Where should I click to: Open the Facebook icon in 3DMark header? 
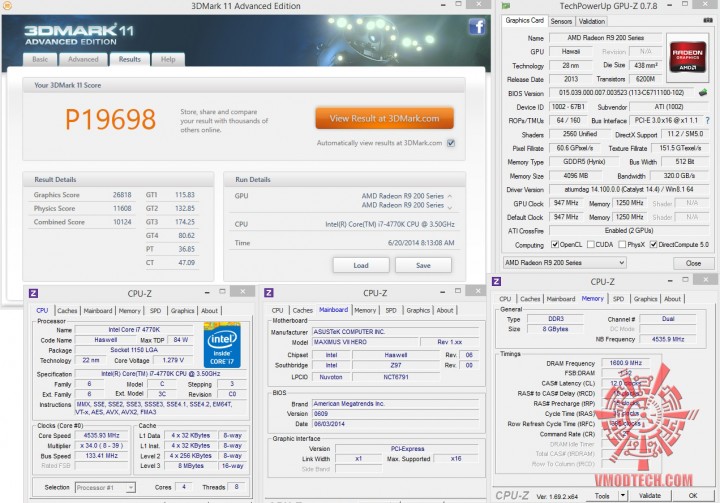pos(477,27)
